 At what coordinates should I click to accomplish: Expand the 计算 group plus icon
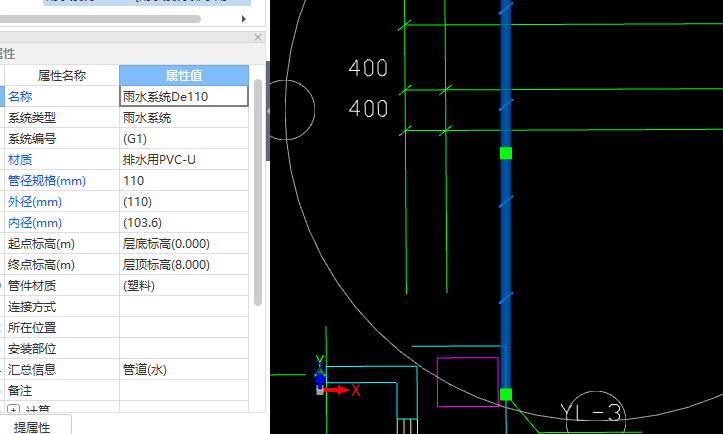14,409
